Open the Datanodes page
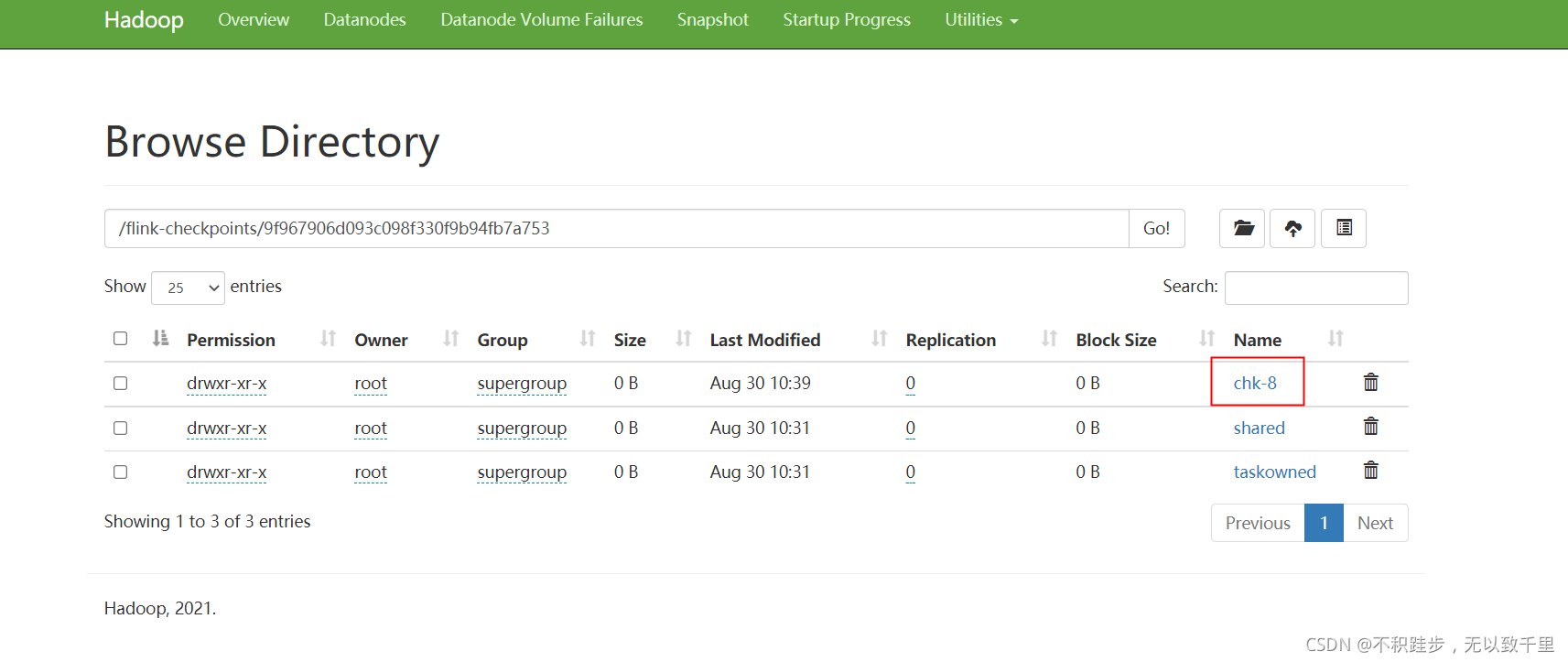1568x662 pixels. (x=364, y=19)
